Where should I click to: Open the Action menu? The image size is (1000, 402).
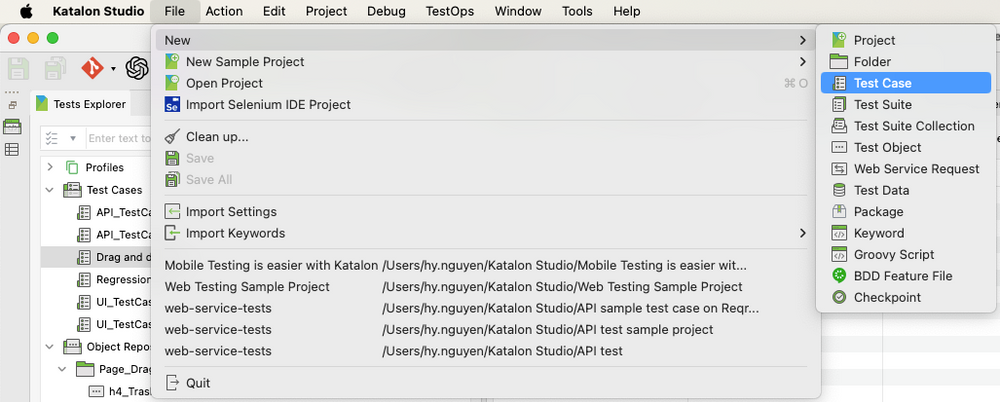click(224, 11)
